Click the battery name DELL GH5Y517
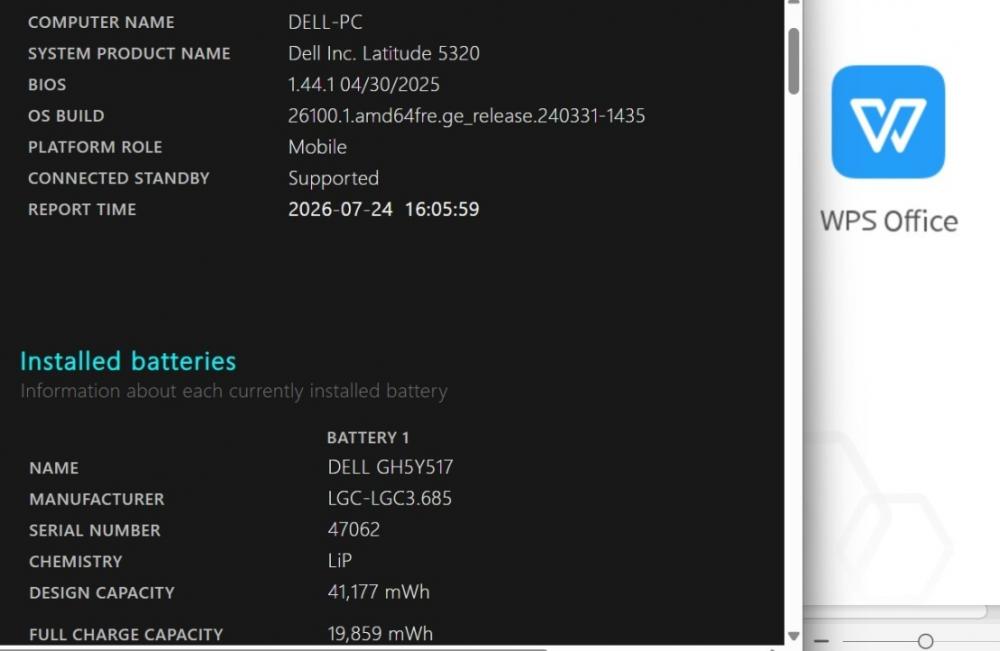1000x651 pixels. click(x=390, y=467)
